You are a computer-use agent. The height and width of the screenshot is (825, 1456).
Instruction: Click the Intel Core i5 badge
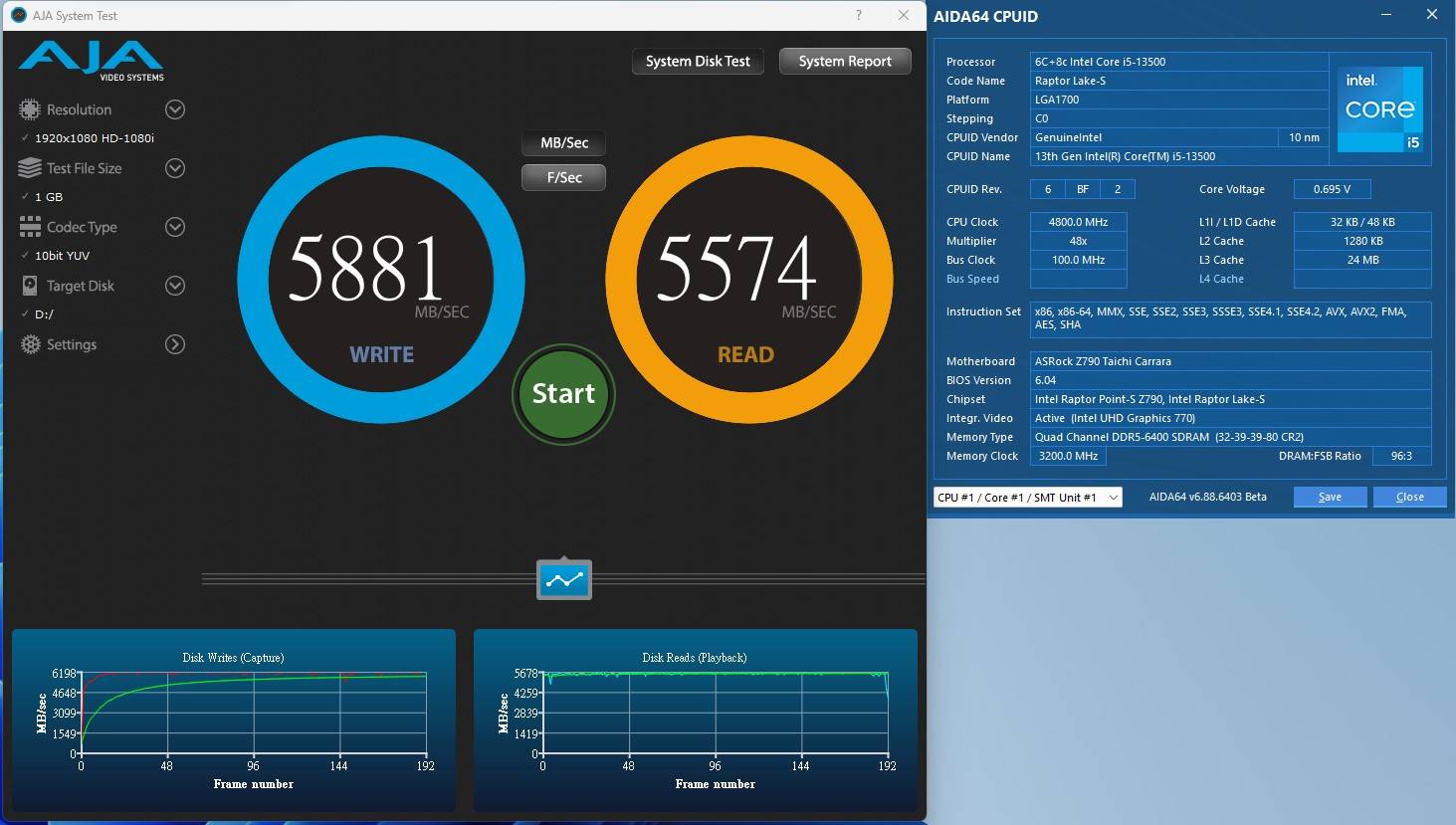pos(1380,109)
